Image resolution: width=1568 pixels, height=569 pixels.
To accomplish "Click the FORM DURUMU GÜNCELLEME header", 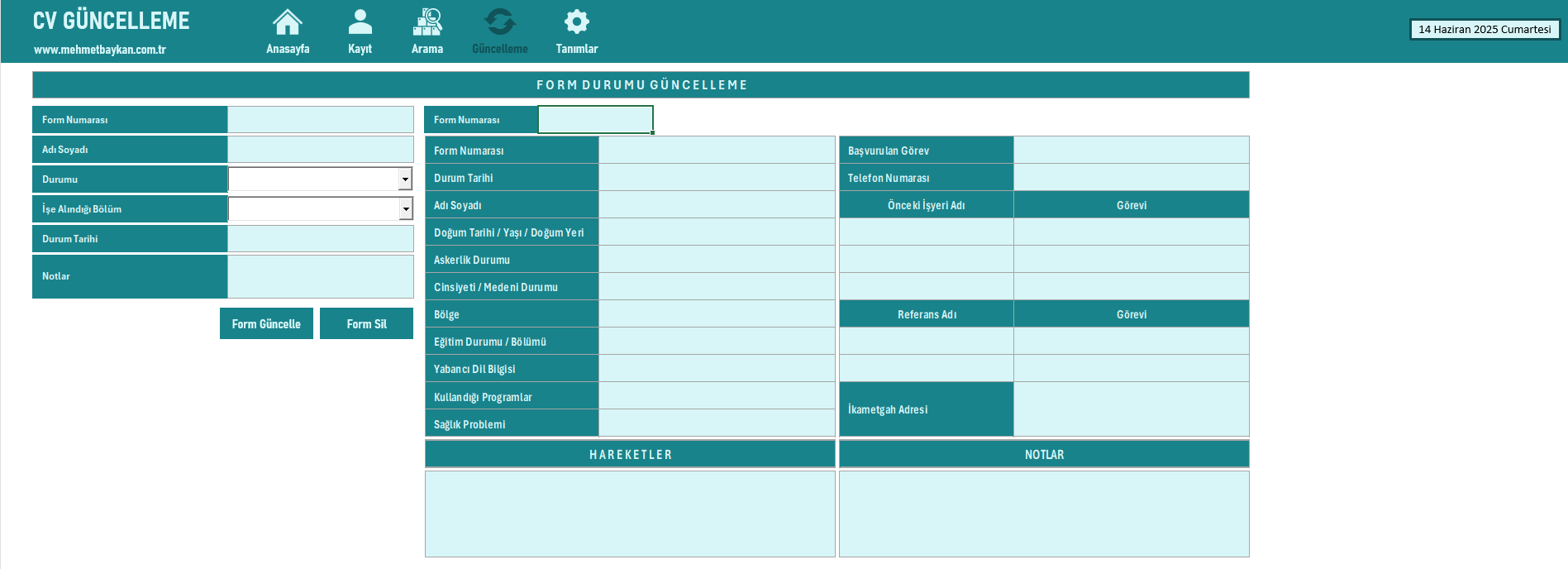I will pyautogui.click(x=641, y=84).
